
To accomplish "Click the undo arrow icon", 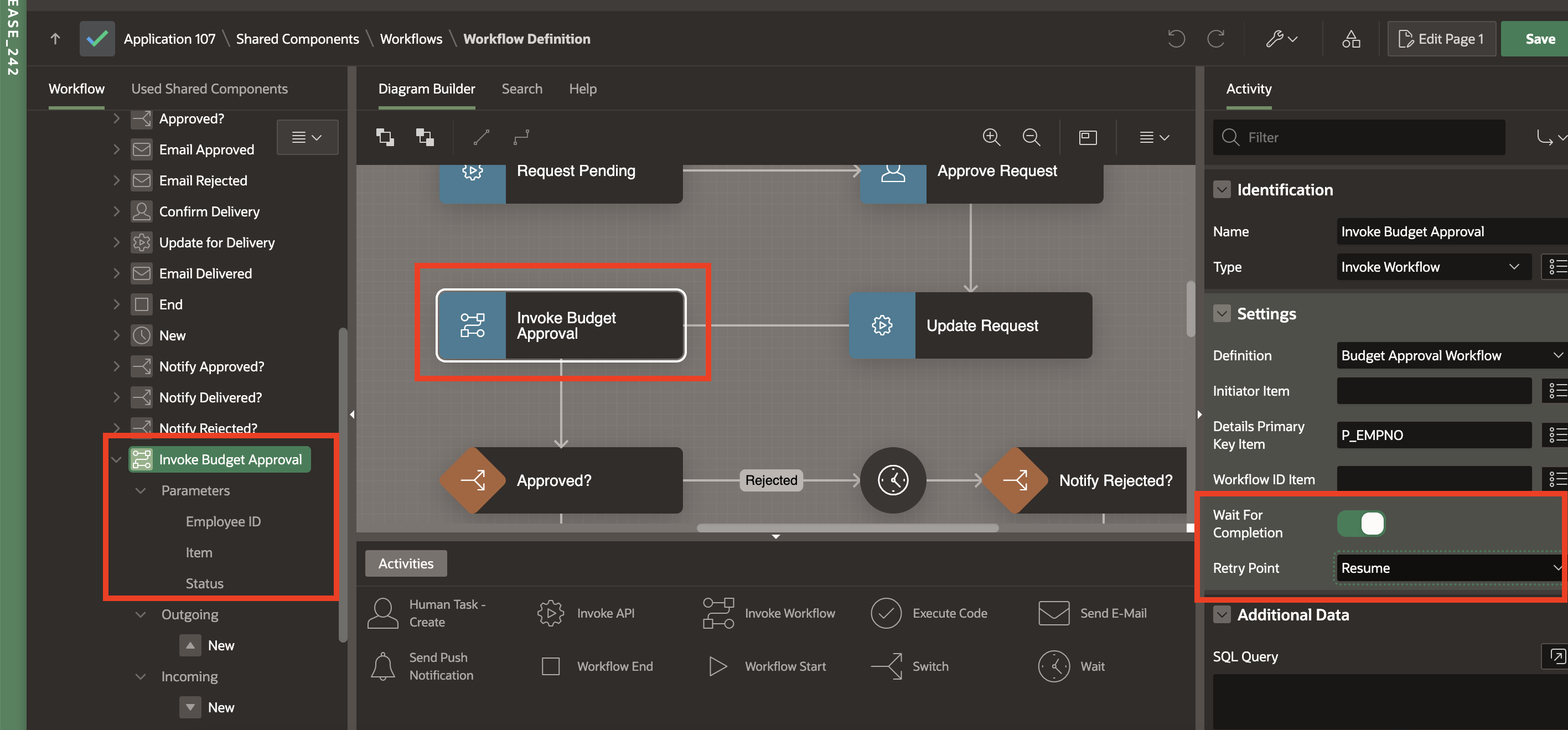I will point(1176,39).
